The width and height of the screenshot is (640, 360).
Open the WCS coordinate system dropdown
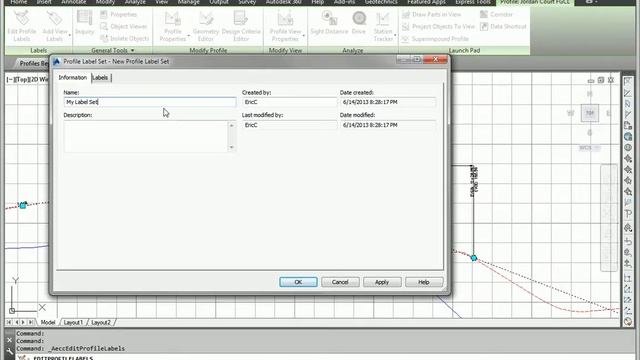click(589, 148)
